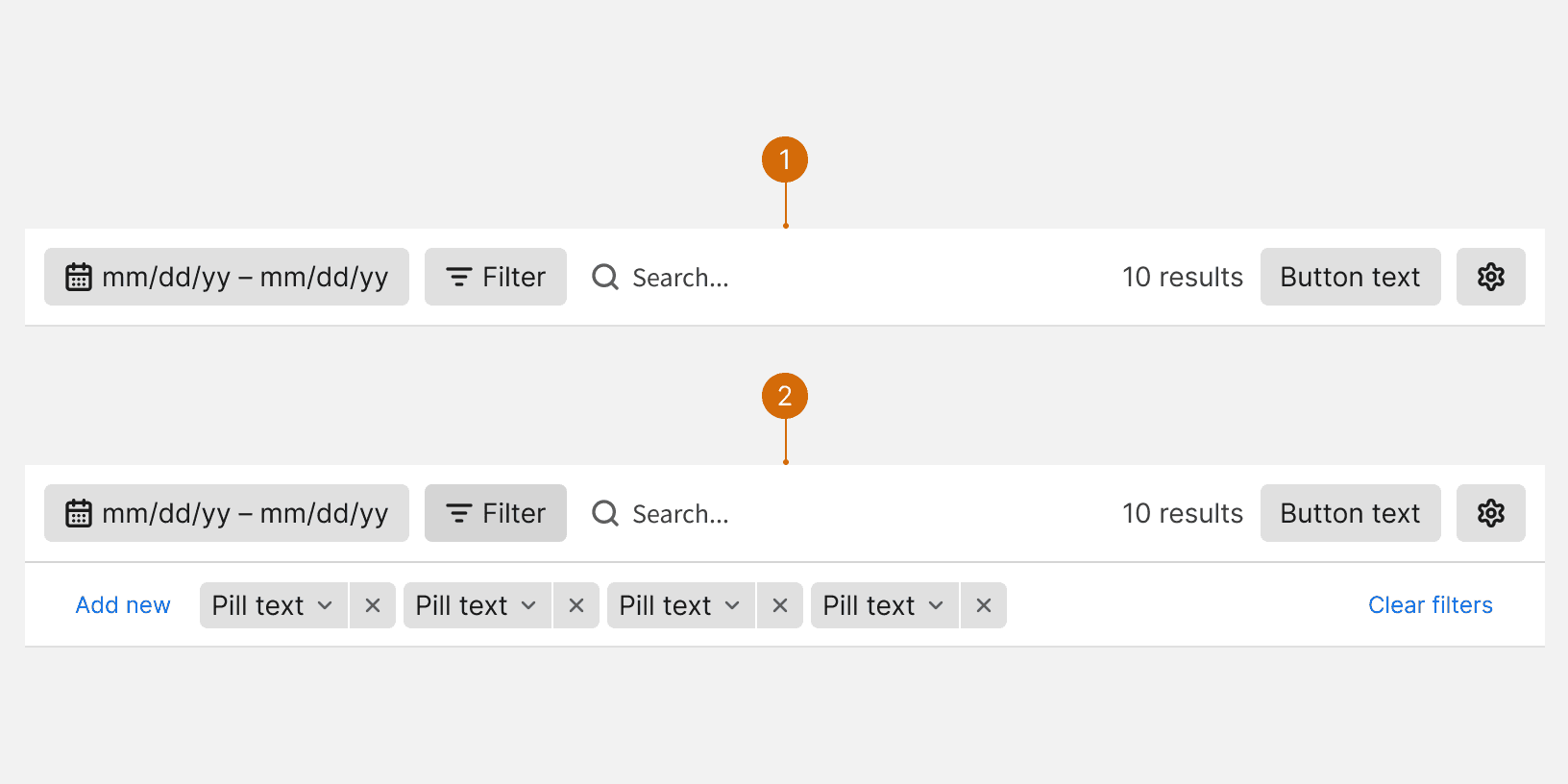Open settings gear in the top toolbar
The image size is (1568, 784).
[1490, 277]
